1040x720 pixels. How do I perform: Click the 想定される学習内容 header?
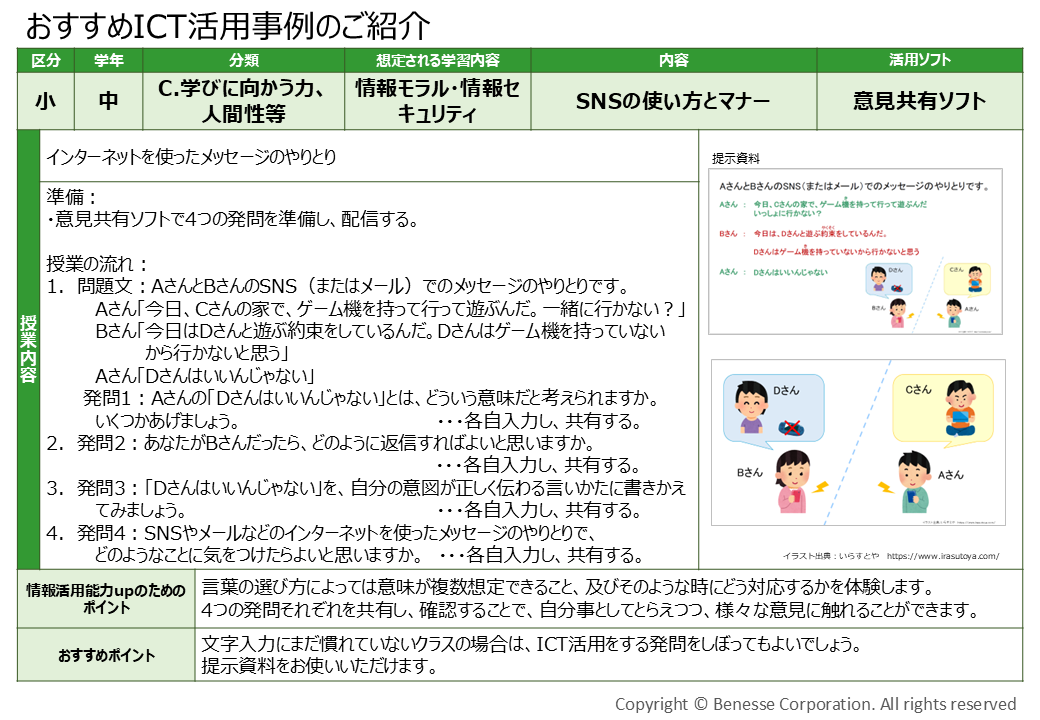click(x=435, y=61)
